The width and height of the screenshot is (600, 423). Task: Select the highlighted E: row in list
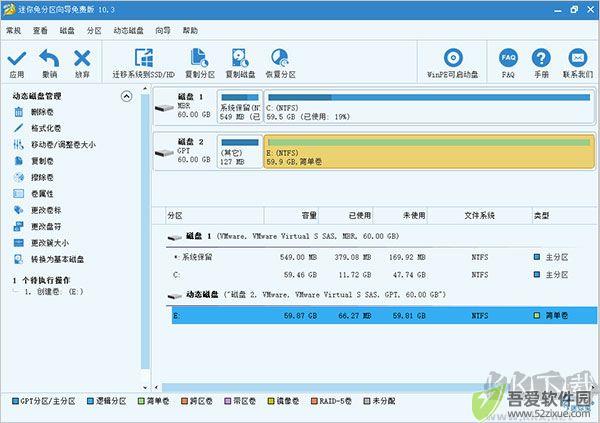(384, 315)
